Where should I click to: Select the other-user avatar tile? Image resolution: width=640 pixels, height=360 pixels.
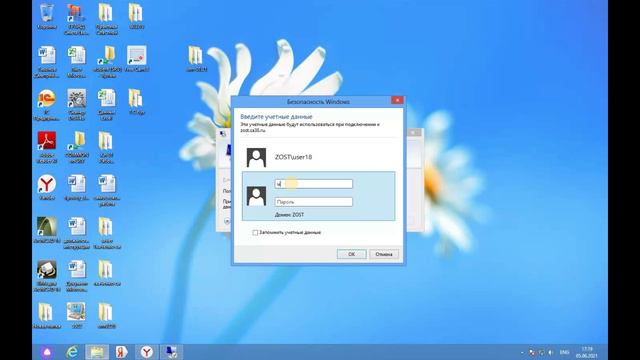click(x=256, y=196)
